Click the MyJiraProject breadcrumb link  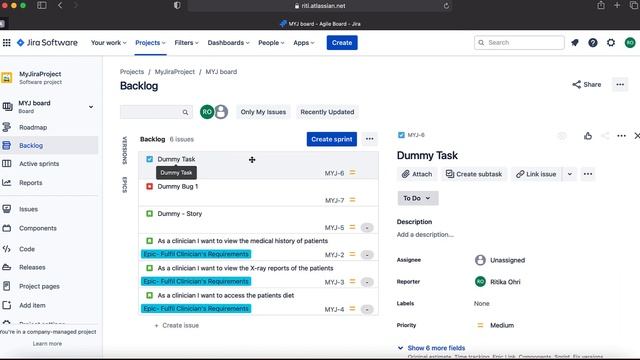coord(175,71)
